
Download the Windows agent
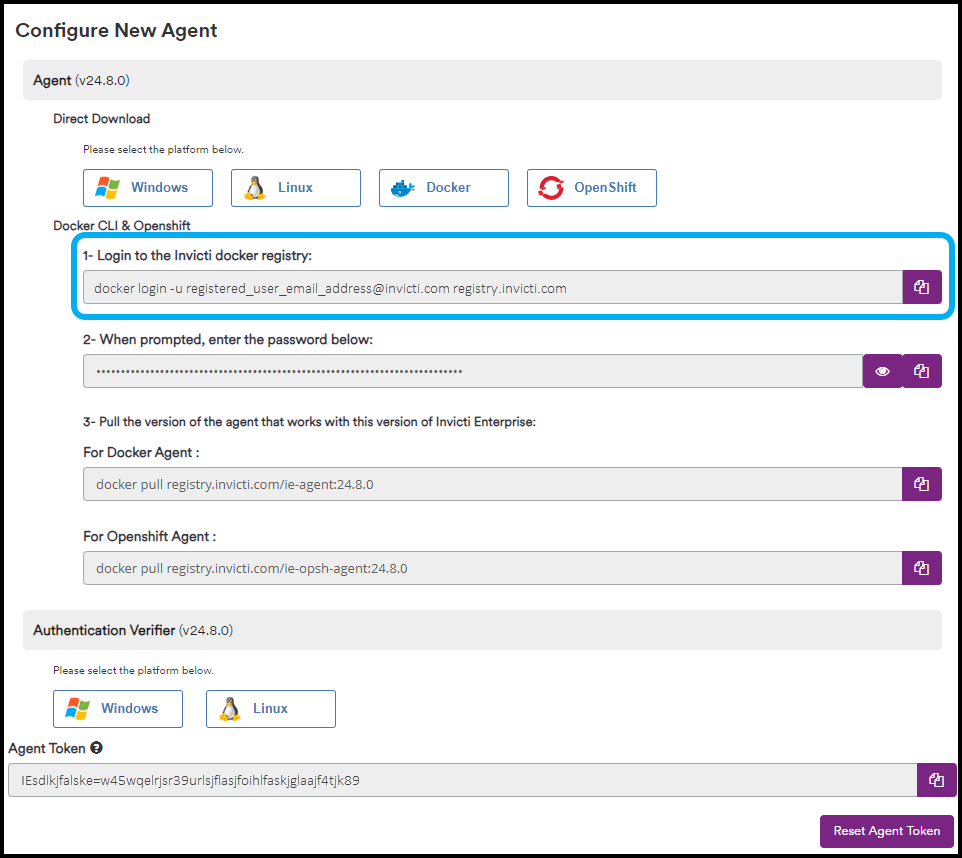pyautogui.click(x=148, y=188)
